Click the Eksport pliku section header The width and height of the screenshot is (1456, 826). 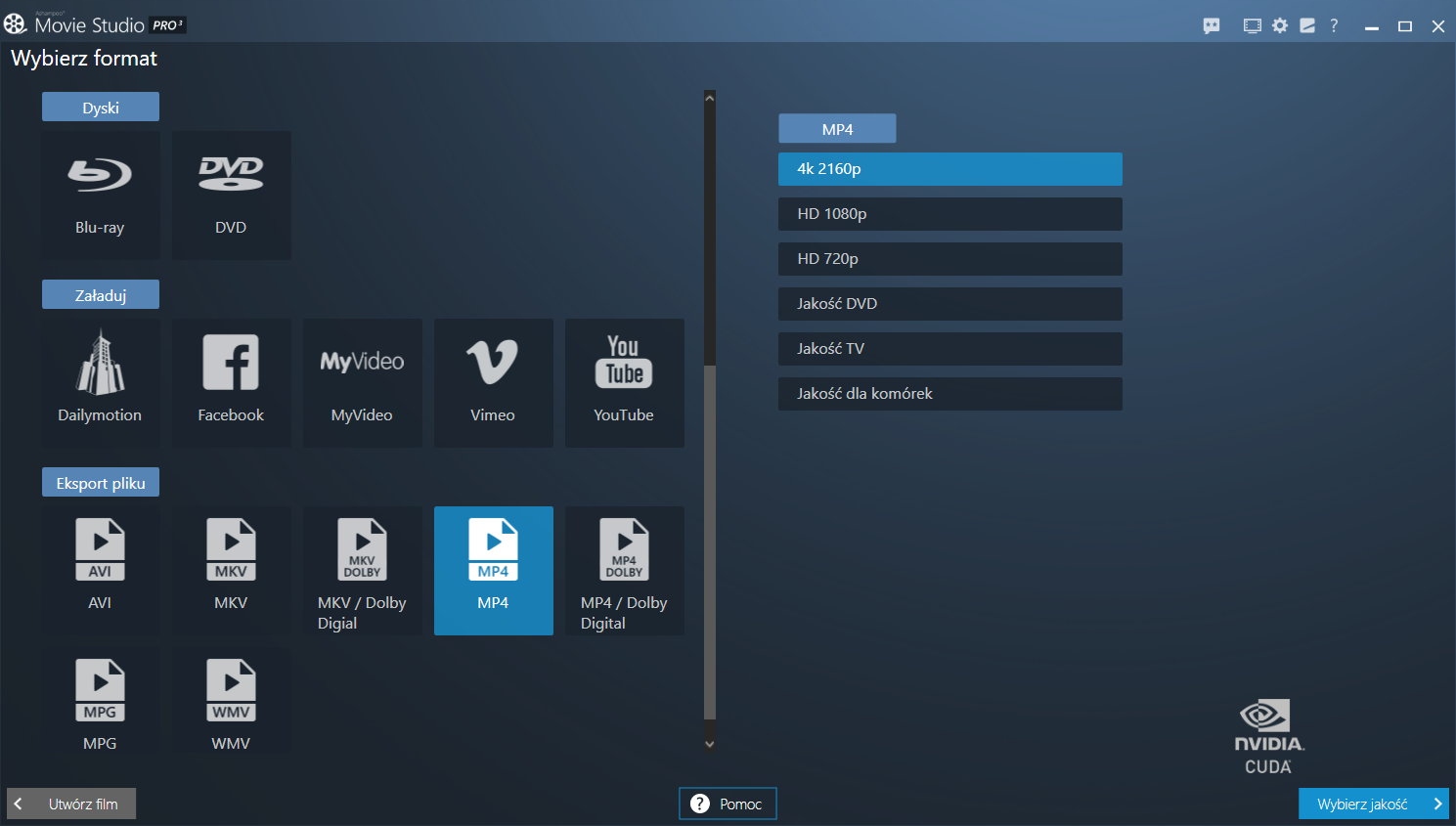(x=101, y=483)
